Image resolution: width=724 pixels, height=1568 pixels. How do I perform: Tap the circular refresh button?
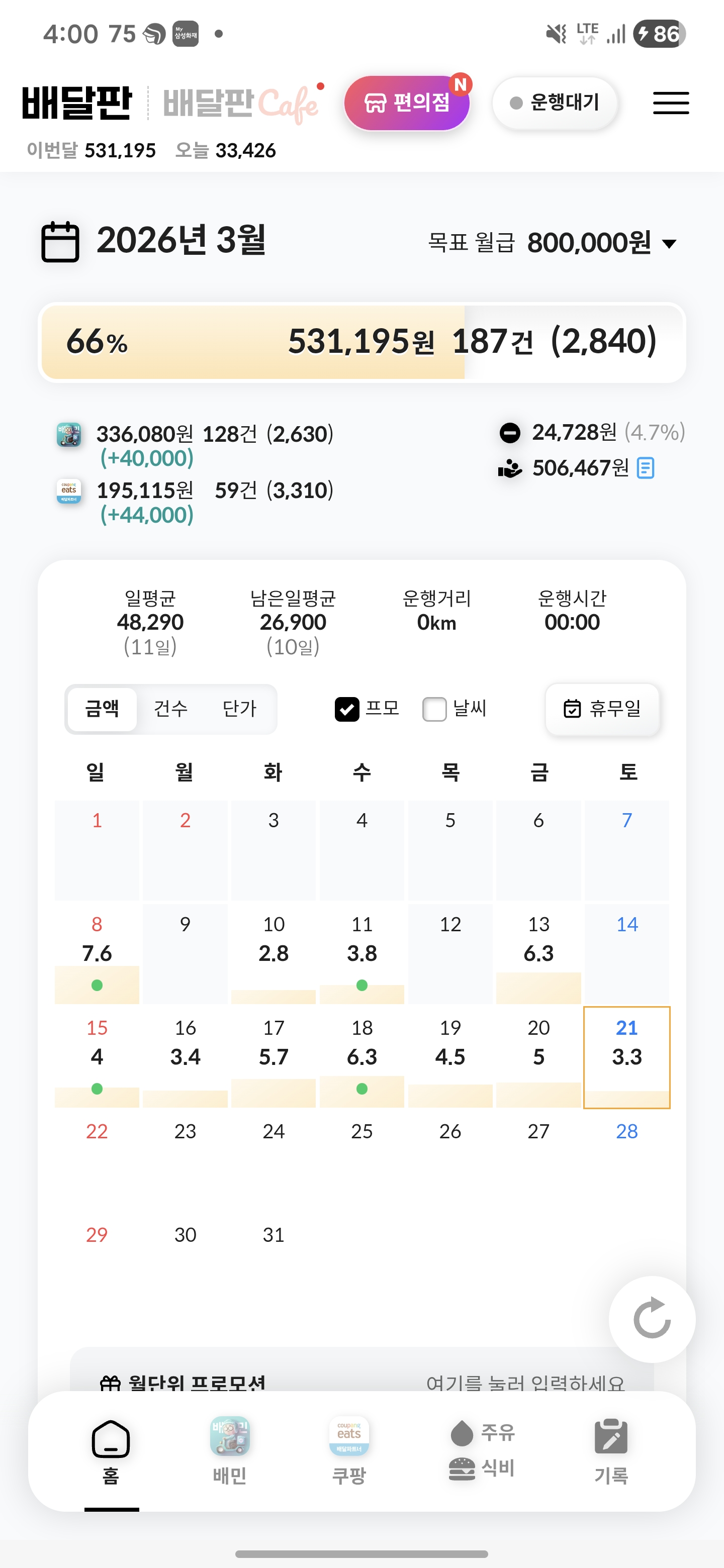652,1319
